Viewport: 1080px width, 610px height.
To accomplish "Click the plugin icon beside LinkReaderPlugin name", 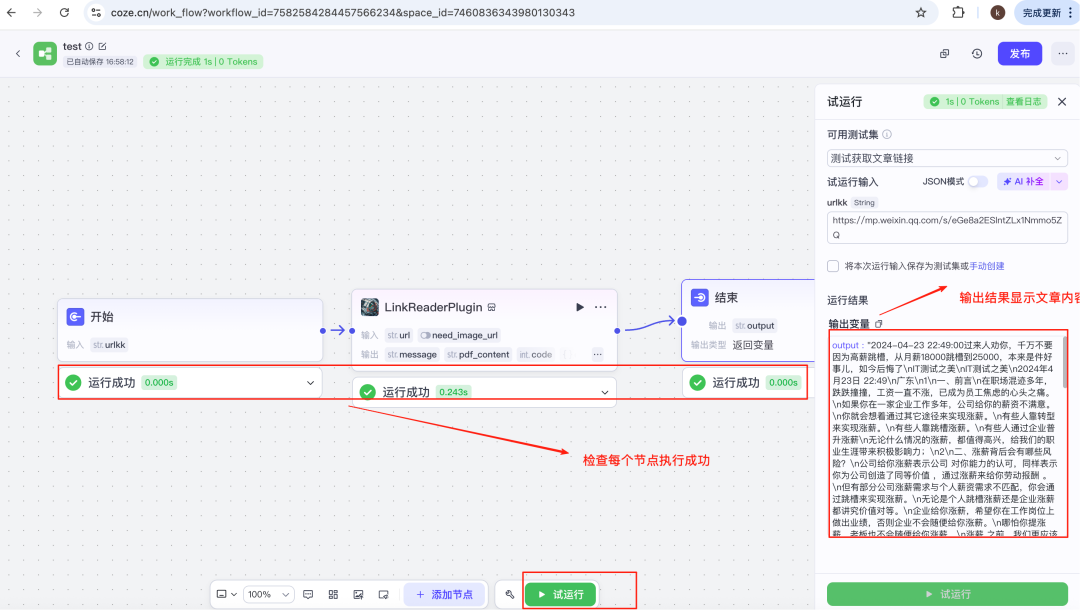I will pos(492,307).
